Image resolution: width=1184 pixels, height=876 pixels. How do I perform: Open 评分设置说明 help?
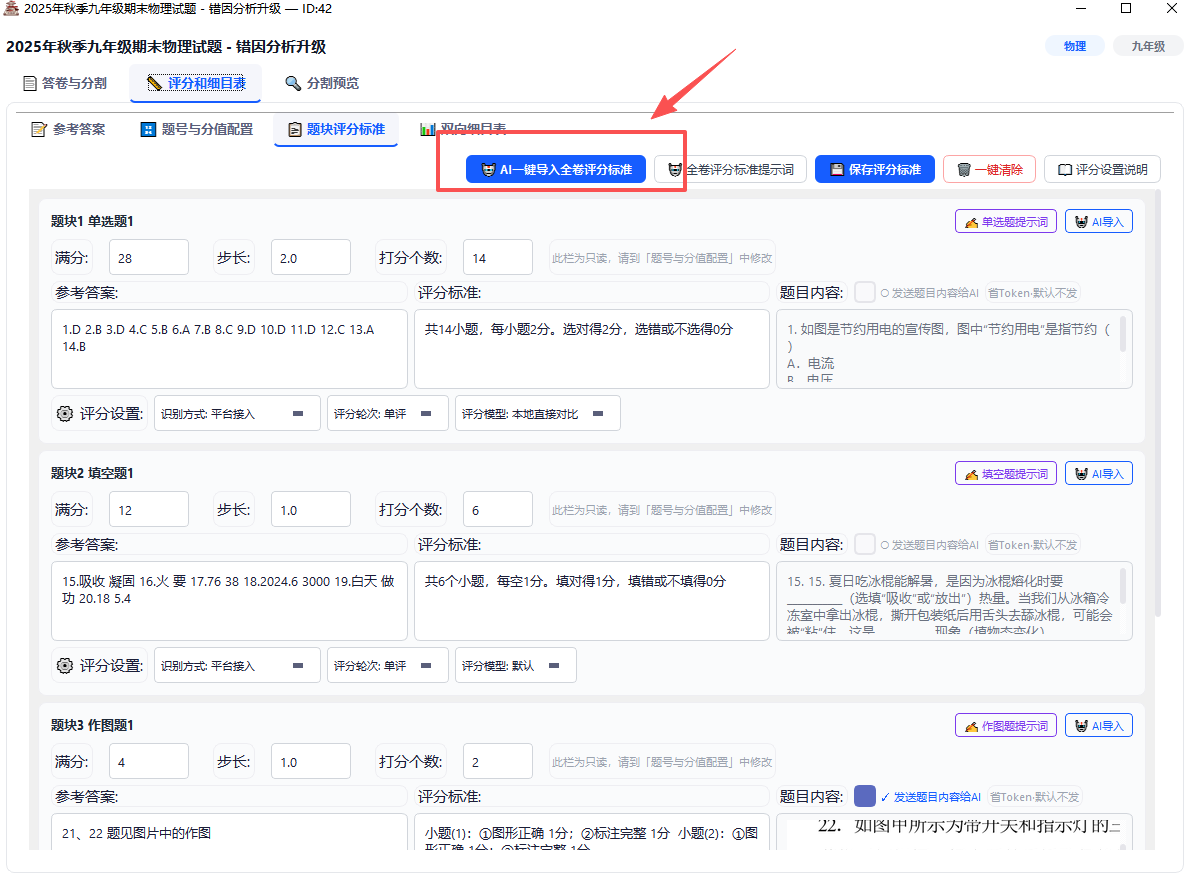[1102, 169]
